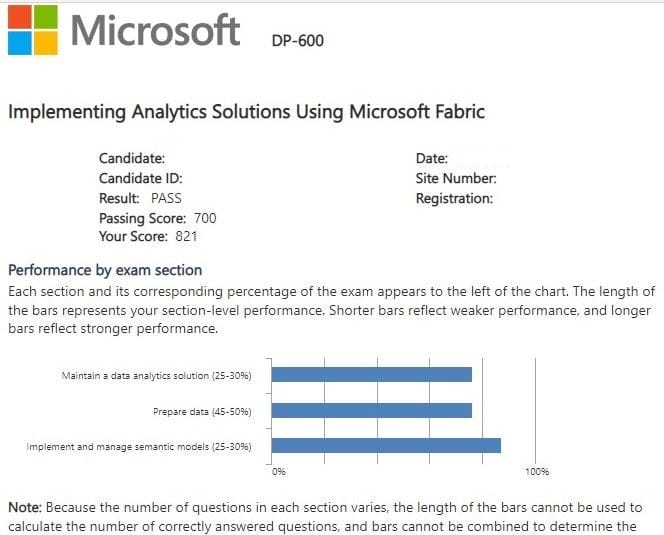Click the Candidate ID label

pos(140,178)
